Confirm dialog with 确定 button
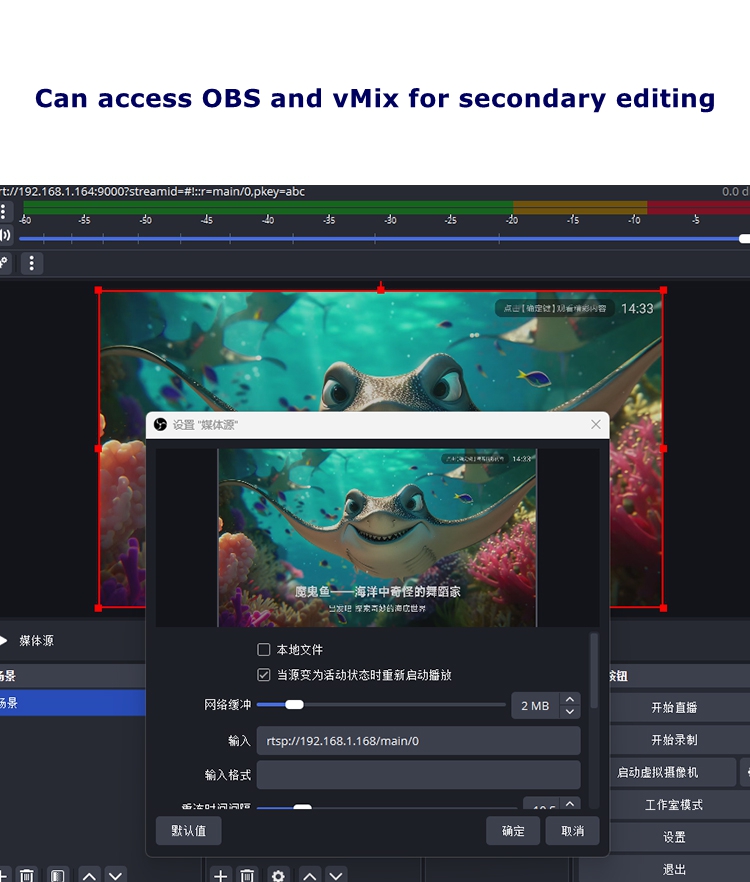The height and width of the screenshot is (882, 750). point(513,830)
